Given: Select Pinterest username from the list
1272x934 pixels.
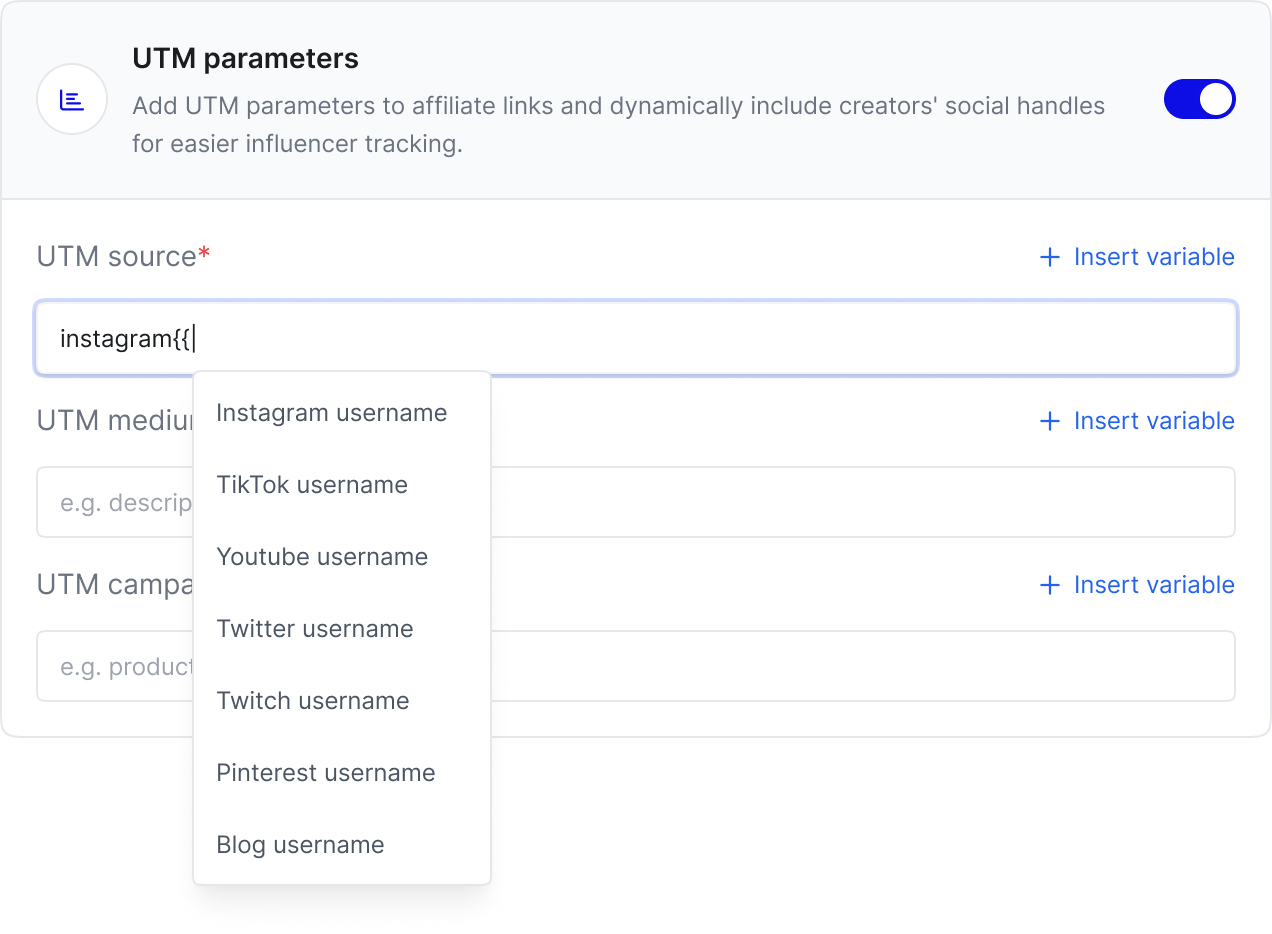Looking at the screenshot, I should [x=326, y=773].
